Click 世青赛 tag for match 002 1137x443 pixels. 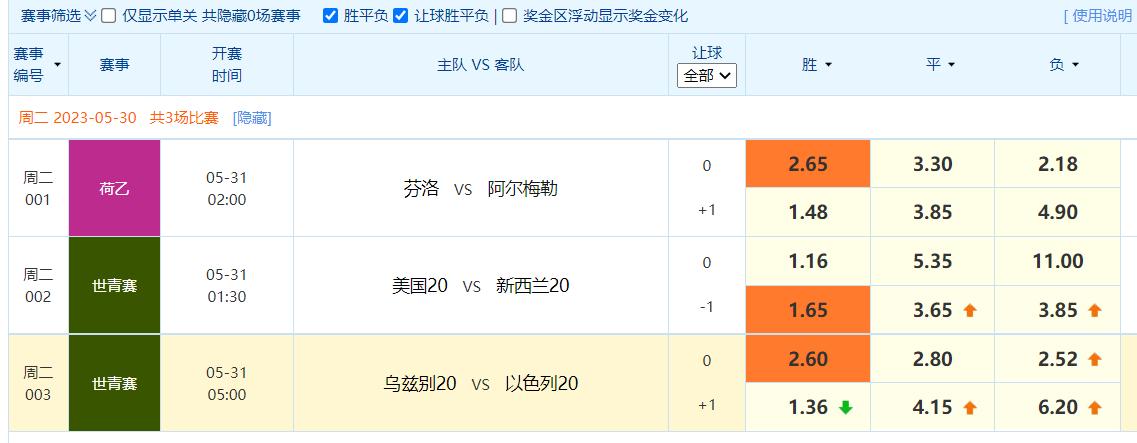(x=115, y=286)
